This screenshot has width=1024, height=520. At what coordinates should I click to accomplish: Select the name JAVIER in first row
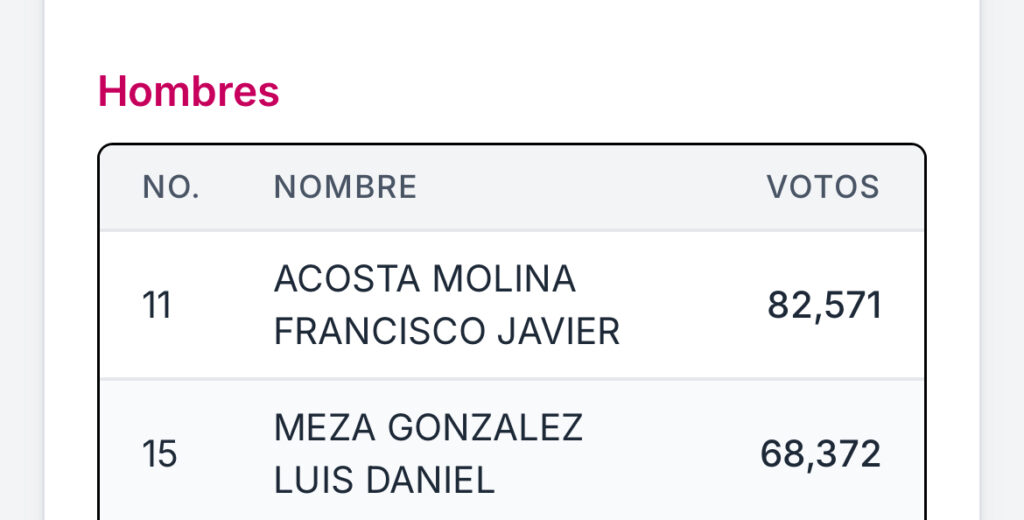tap(559, 332)
